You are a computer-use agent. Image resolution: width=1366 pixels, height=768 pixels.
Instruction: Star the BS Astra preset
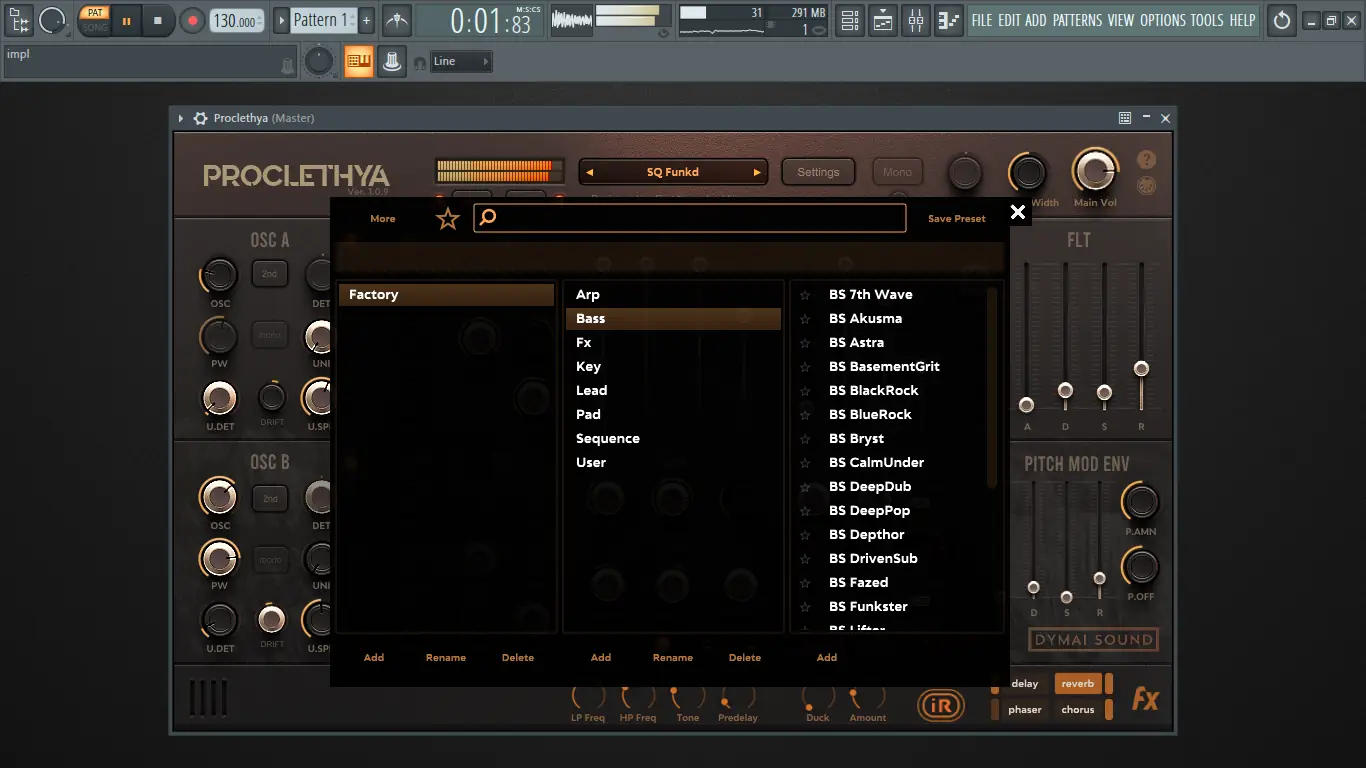(805, 343)
